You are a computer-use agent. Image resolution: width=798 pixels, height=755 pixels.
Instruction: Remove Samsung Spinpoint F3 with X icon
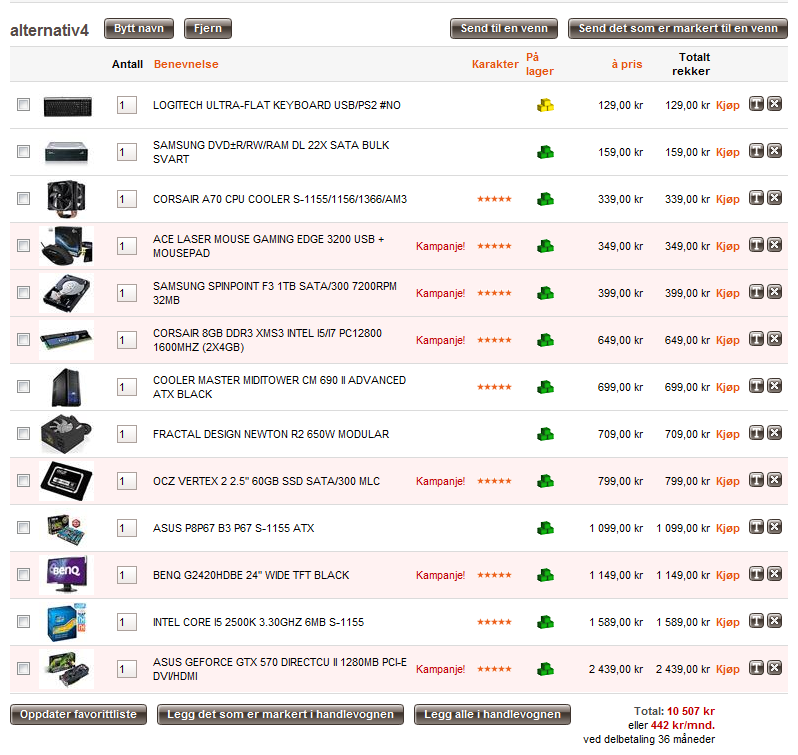[775, 292]
